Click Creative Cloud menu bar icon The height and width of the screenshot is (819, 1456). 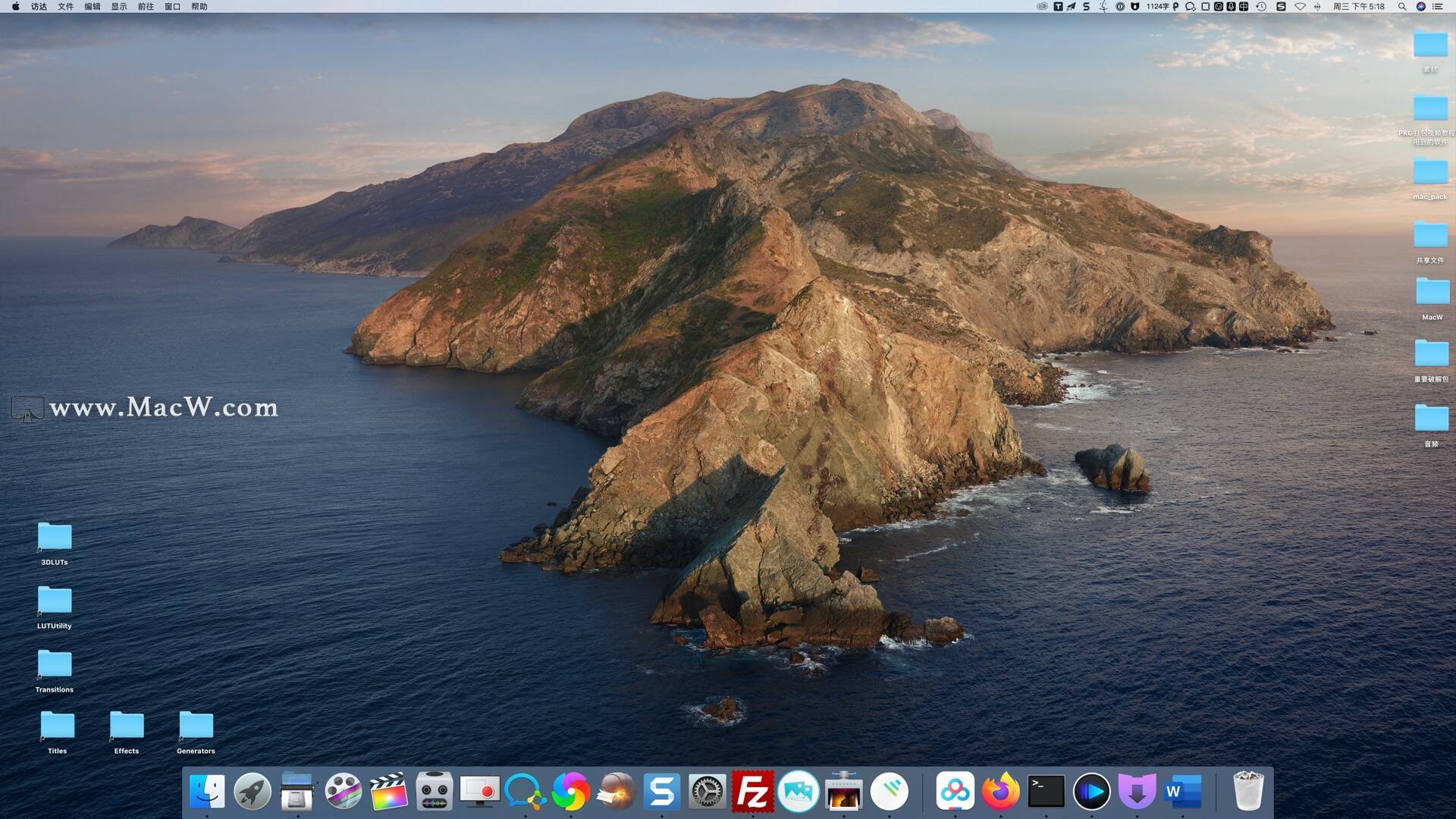[x=1042, y=7]
